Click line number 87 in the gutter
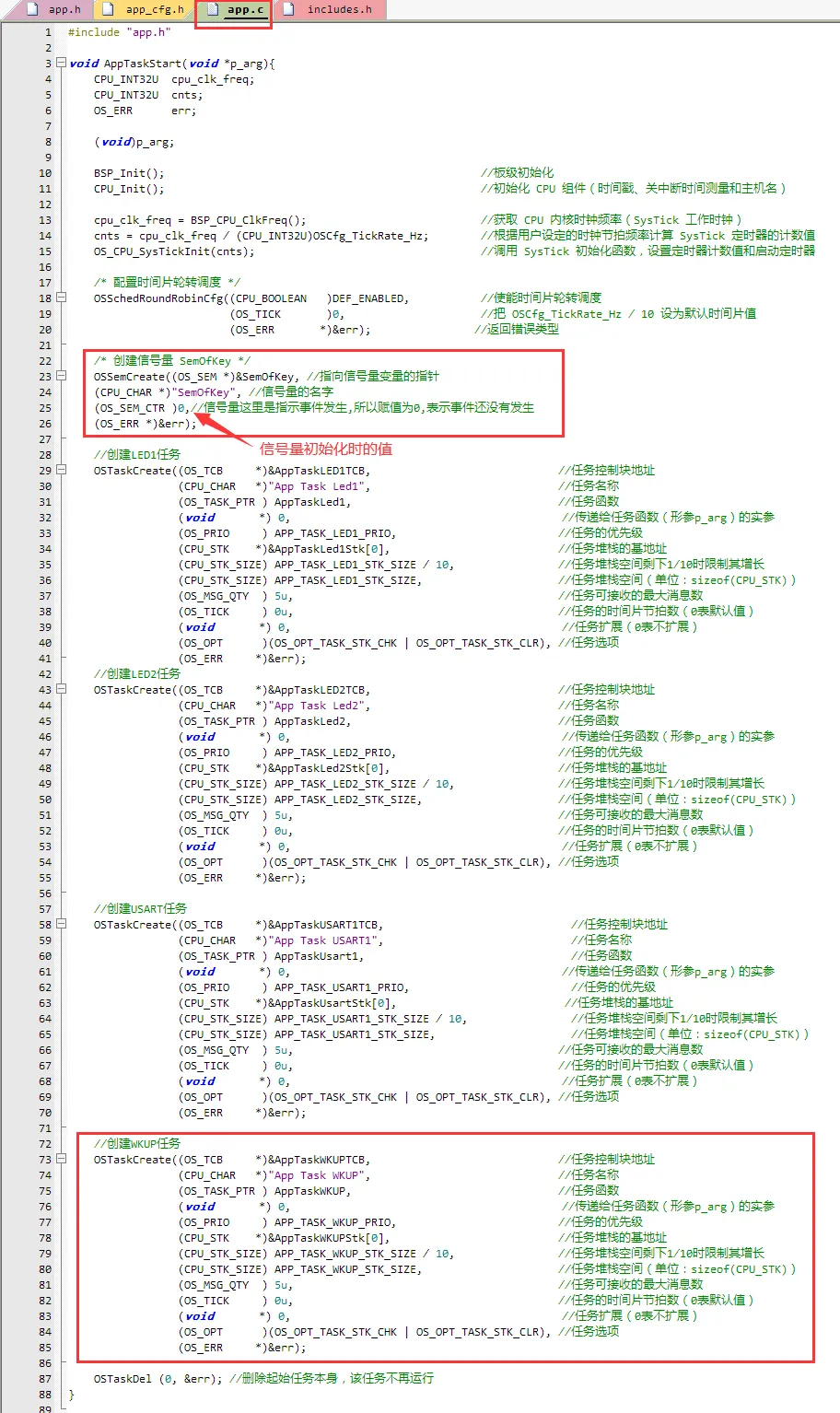The width and height of the screenshot is (840, 1413). tap(45, 1379)
